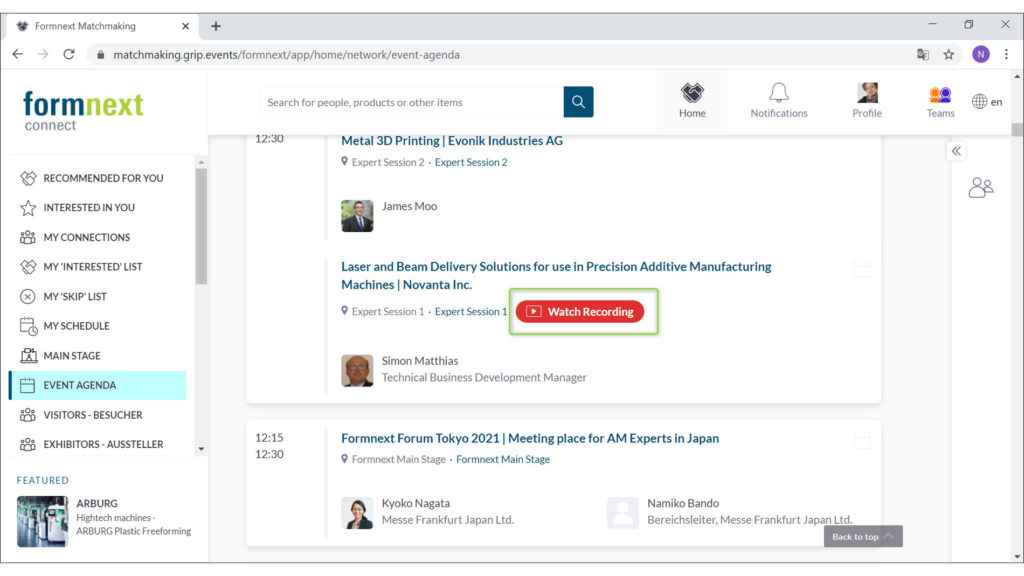
Task: Click Back to top button
Action: pos(863,537)
